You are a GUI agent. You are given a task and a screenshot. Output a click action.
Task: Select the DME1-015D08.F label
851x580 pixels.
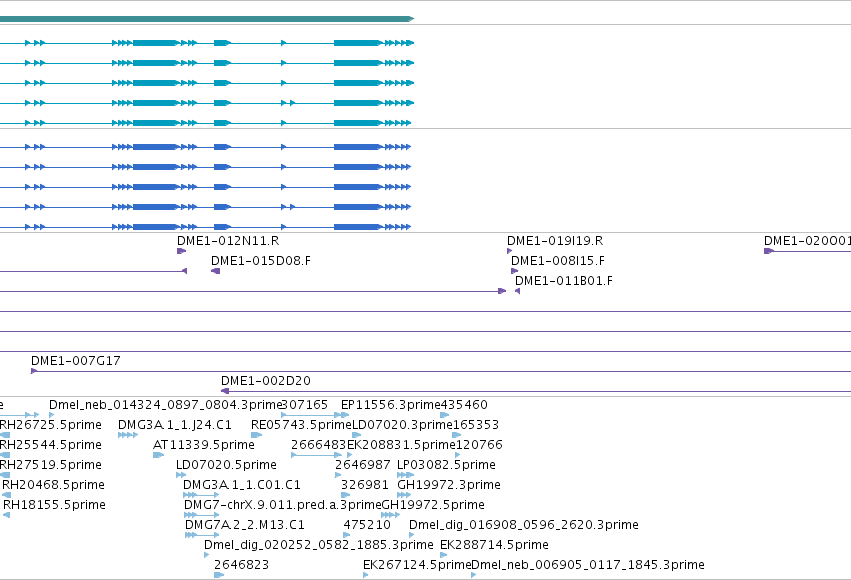tap(261, 261)
